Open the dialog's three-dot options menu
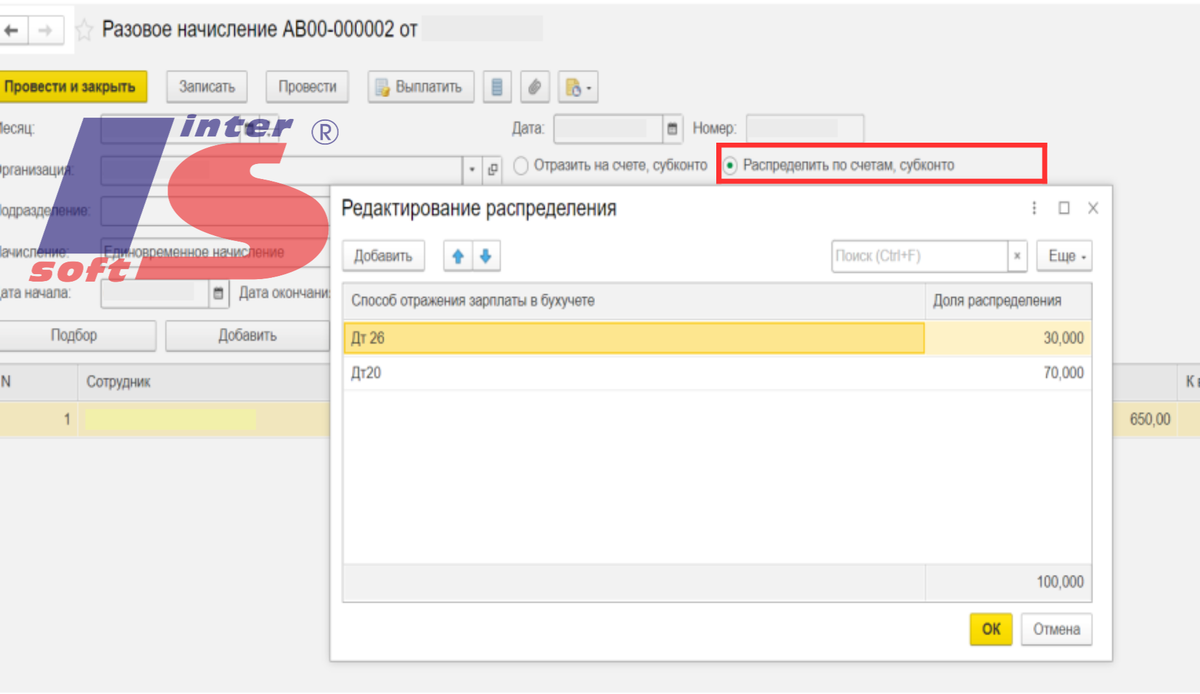This screenshot has height=694, width=1200. (x=1035, y=208)
